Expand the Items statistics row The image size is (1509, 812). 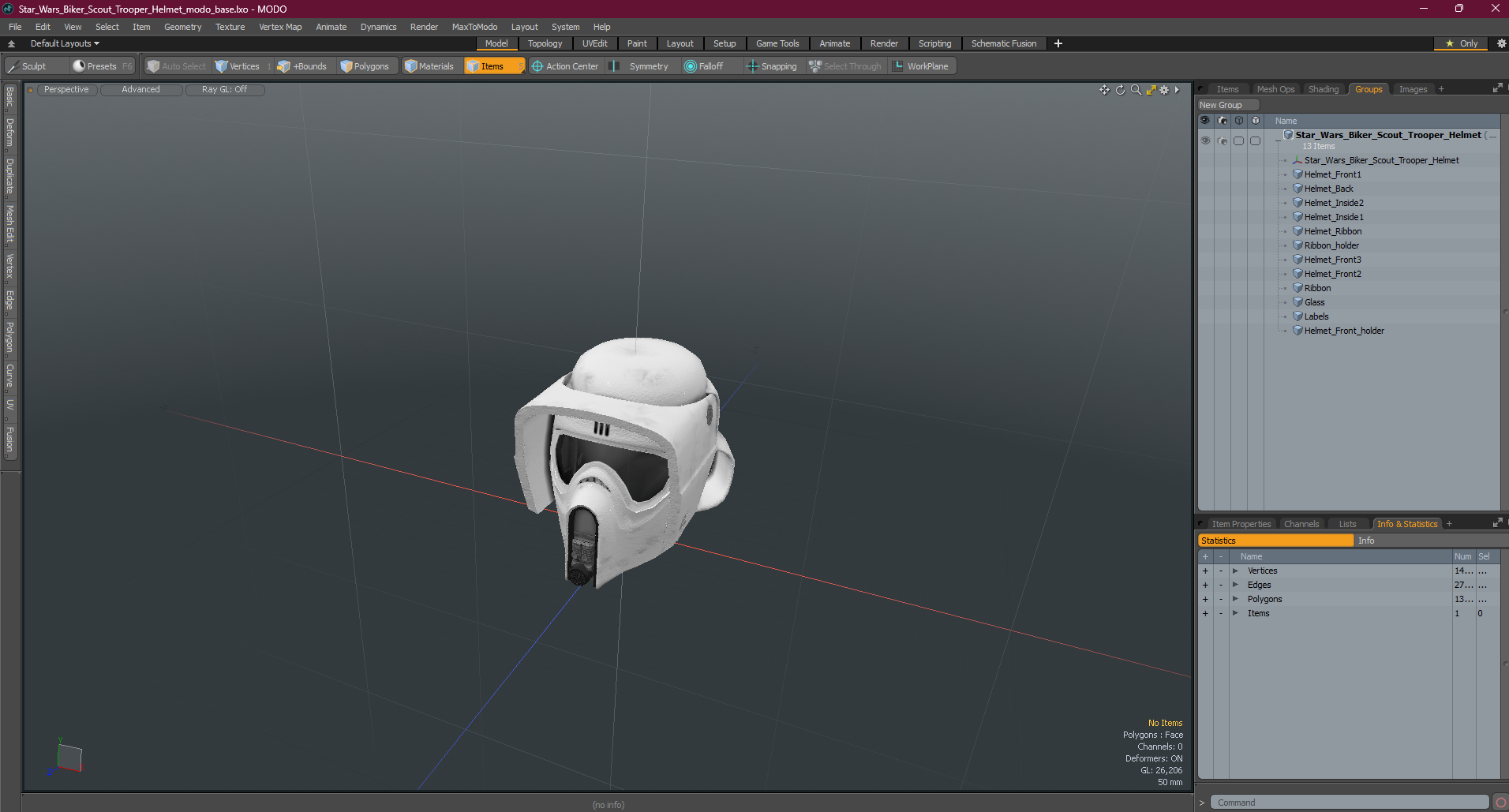coord(1235,613)
